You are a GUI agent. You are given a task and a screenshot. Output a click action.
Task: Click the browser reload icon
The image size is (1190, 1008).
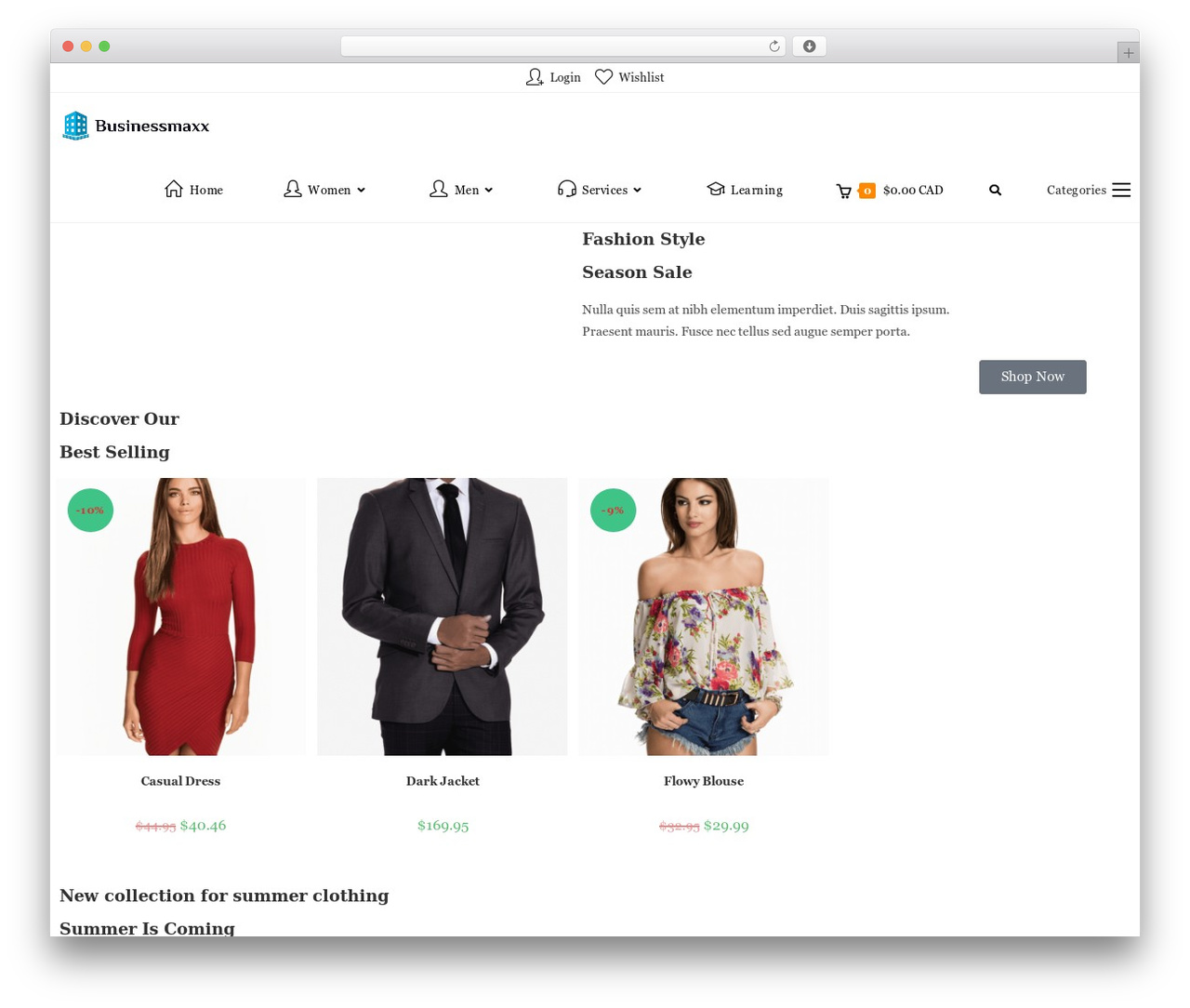tap(773, 46)
